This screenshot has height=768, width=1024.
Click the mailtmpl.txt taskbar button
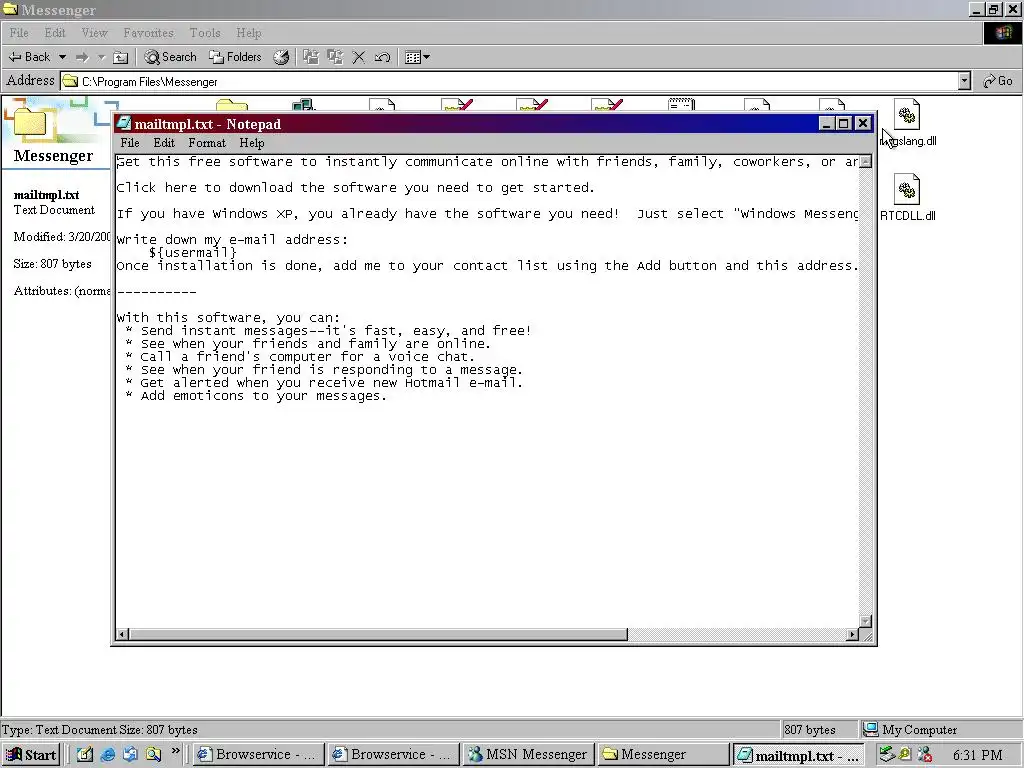(x=798, y=756)
